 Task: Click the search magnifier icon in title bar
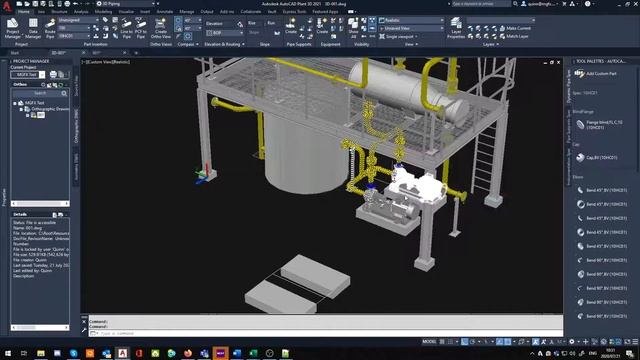516,4
